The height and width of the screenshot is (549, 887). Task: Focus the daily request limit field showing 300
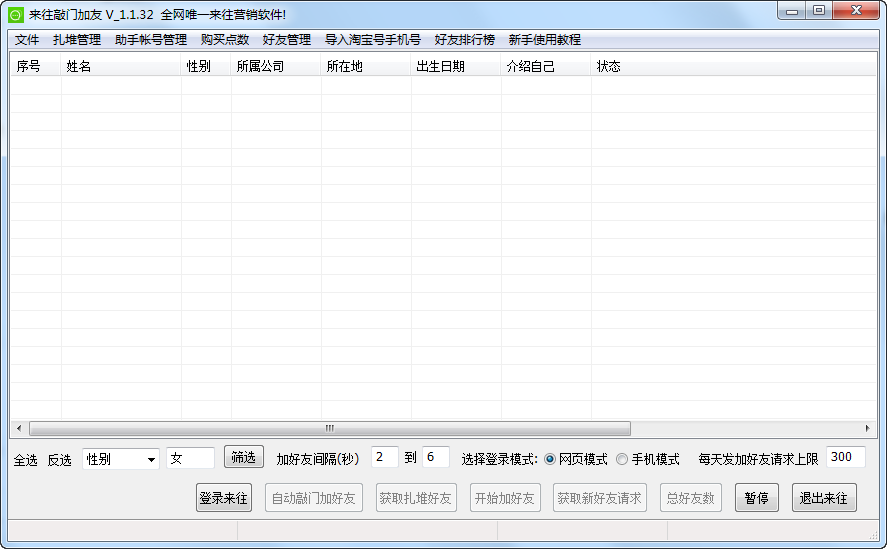[x=846, y=457]
